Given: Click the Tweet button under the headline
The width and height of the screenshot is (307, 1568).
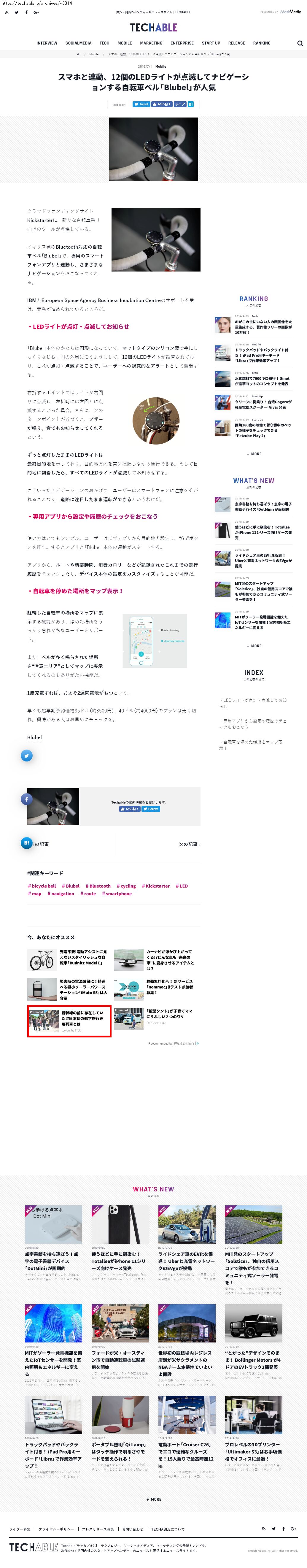Looking at the screenshot, I should tap(141, 104).
